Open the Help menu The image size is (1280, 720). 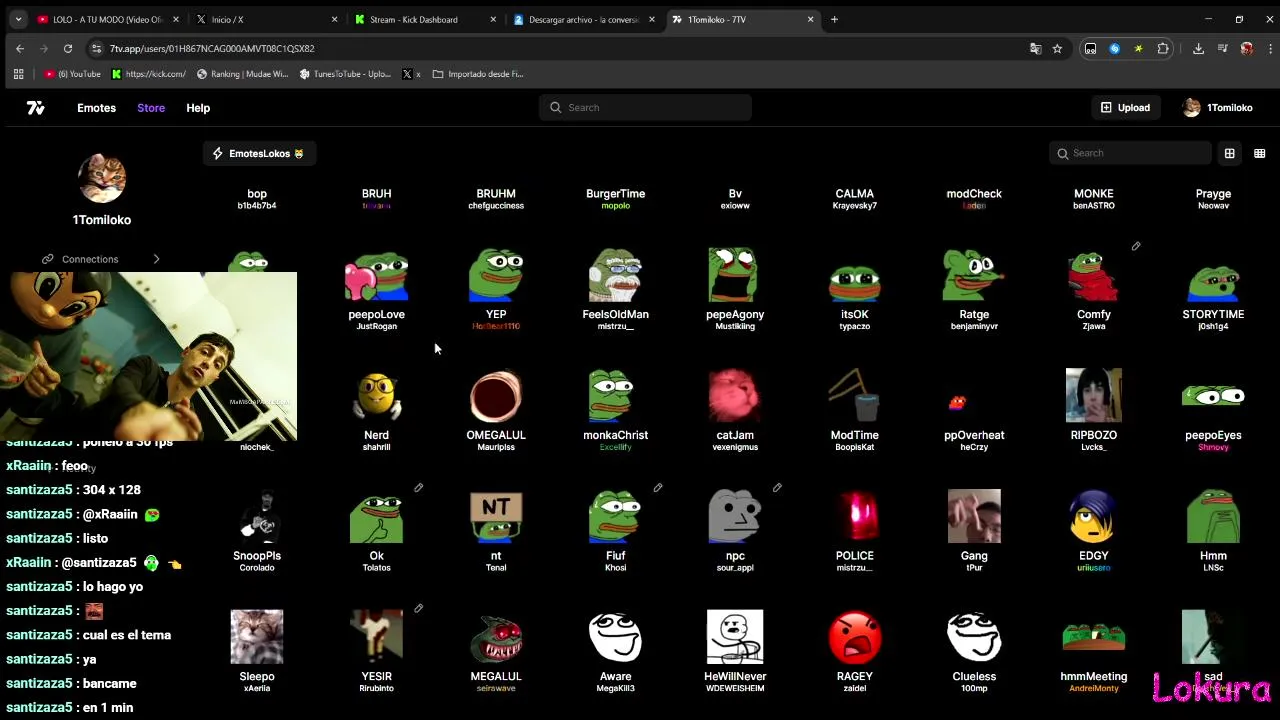point(198,108)
